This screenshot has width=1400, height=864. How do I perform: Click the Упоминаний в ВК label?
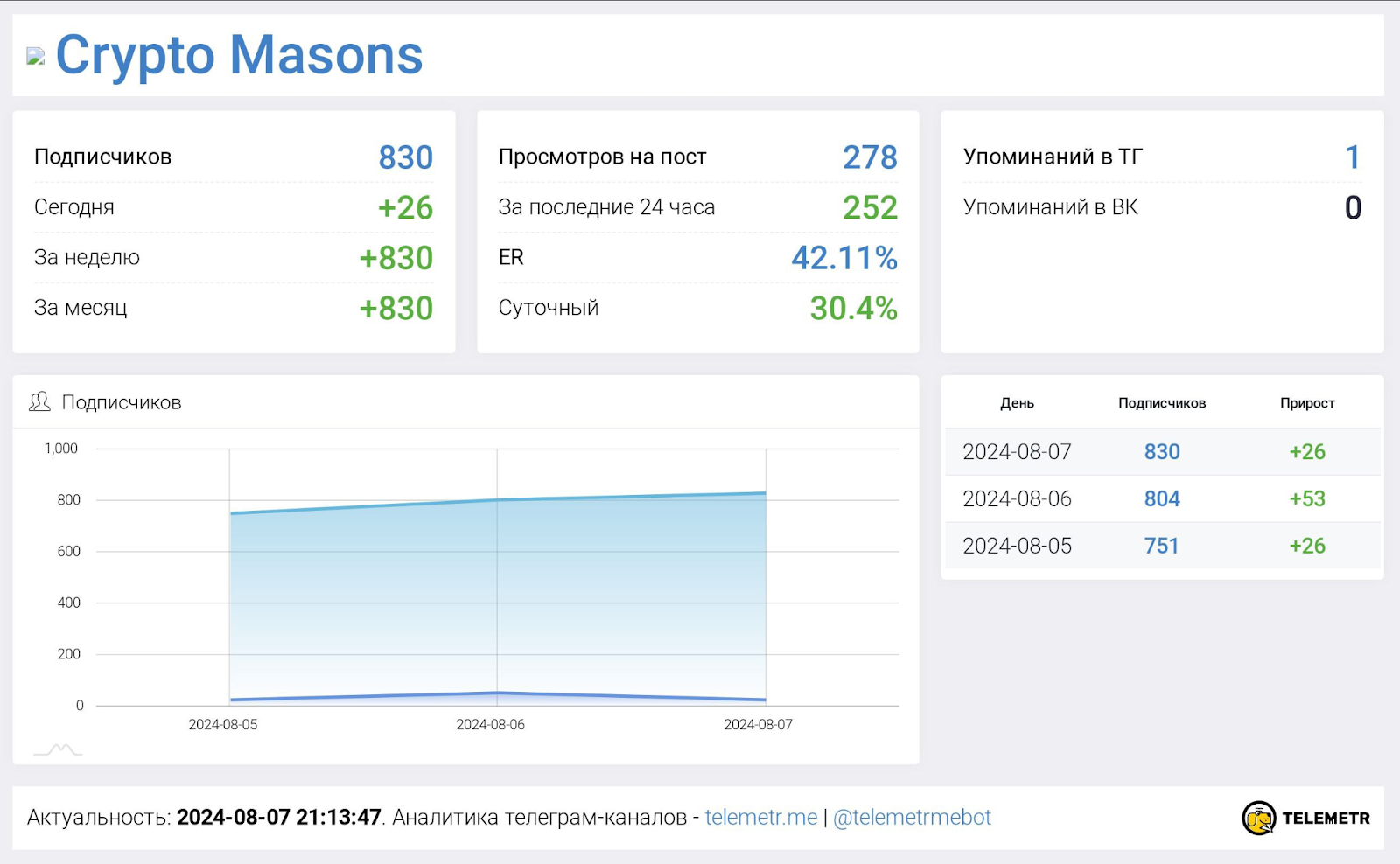(1051, 207)
